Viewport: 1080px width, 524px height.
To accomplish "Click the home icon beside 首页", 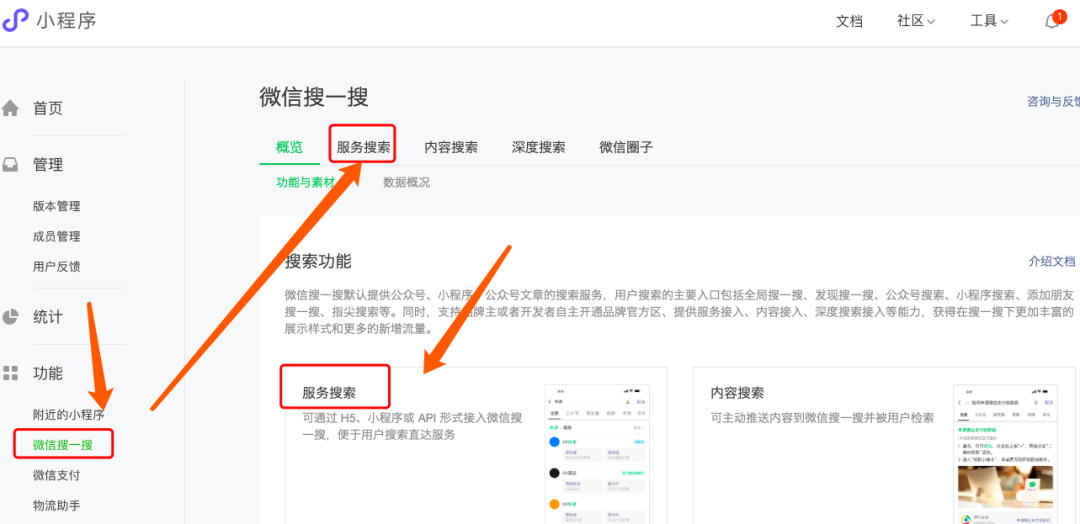I will (10, 108).
